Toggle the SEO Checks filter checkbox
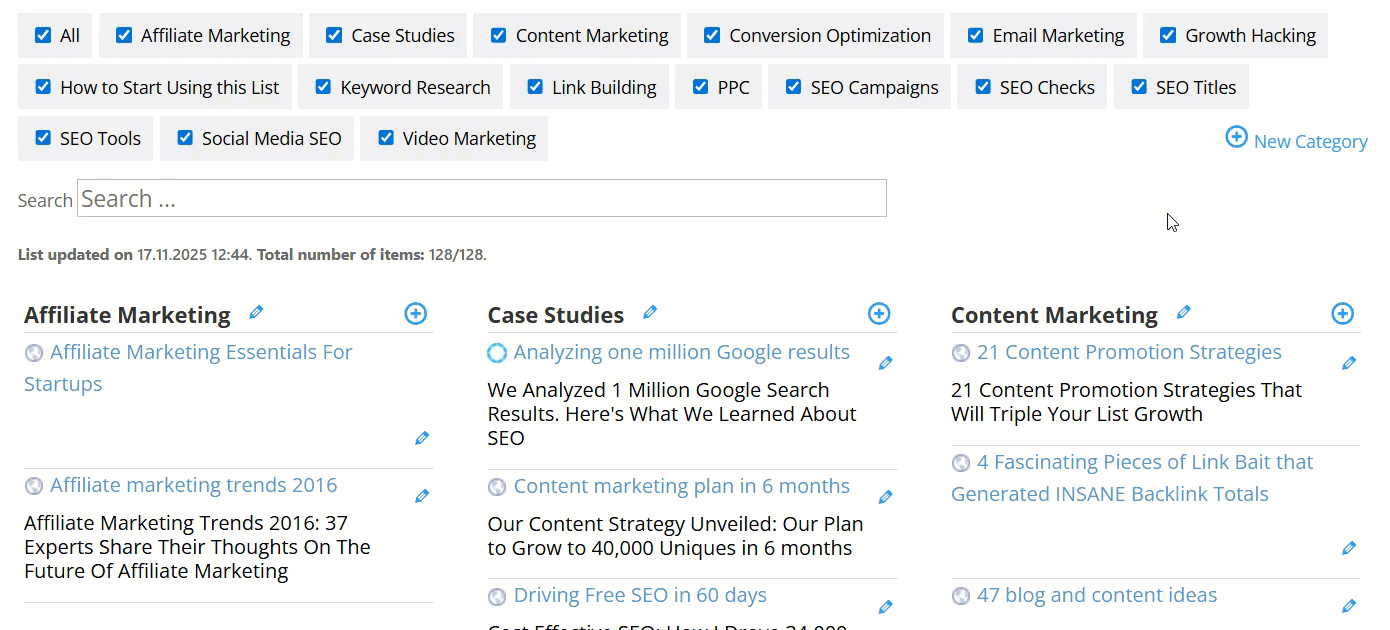1390x630 pixels. pos(983,87)
